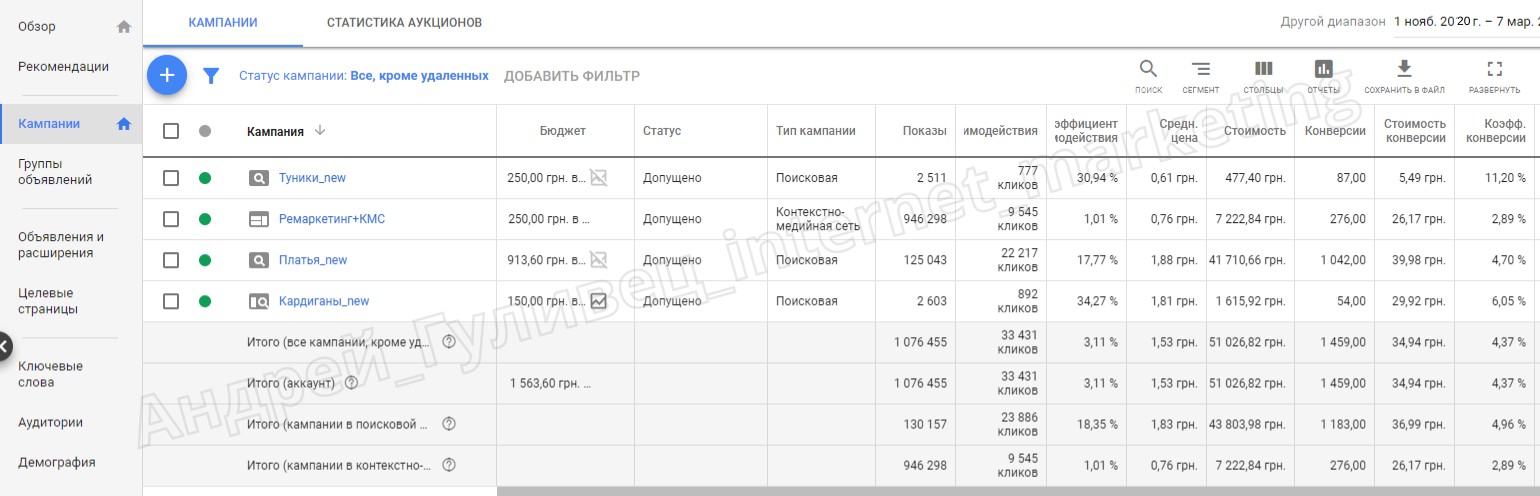This screenshot has height=496, width=1540.
Task: Select the Платья_new row checkbox
Action: (x=171, y=260)
